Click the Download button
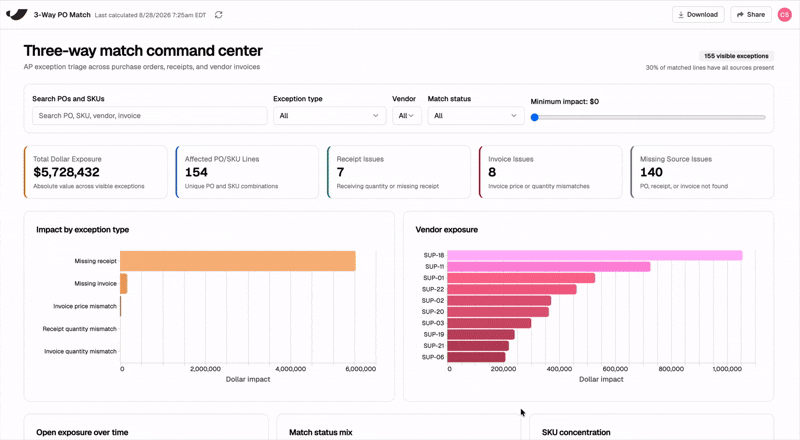The width and height of the screenshot is (800, 440). 698,15
